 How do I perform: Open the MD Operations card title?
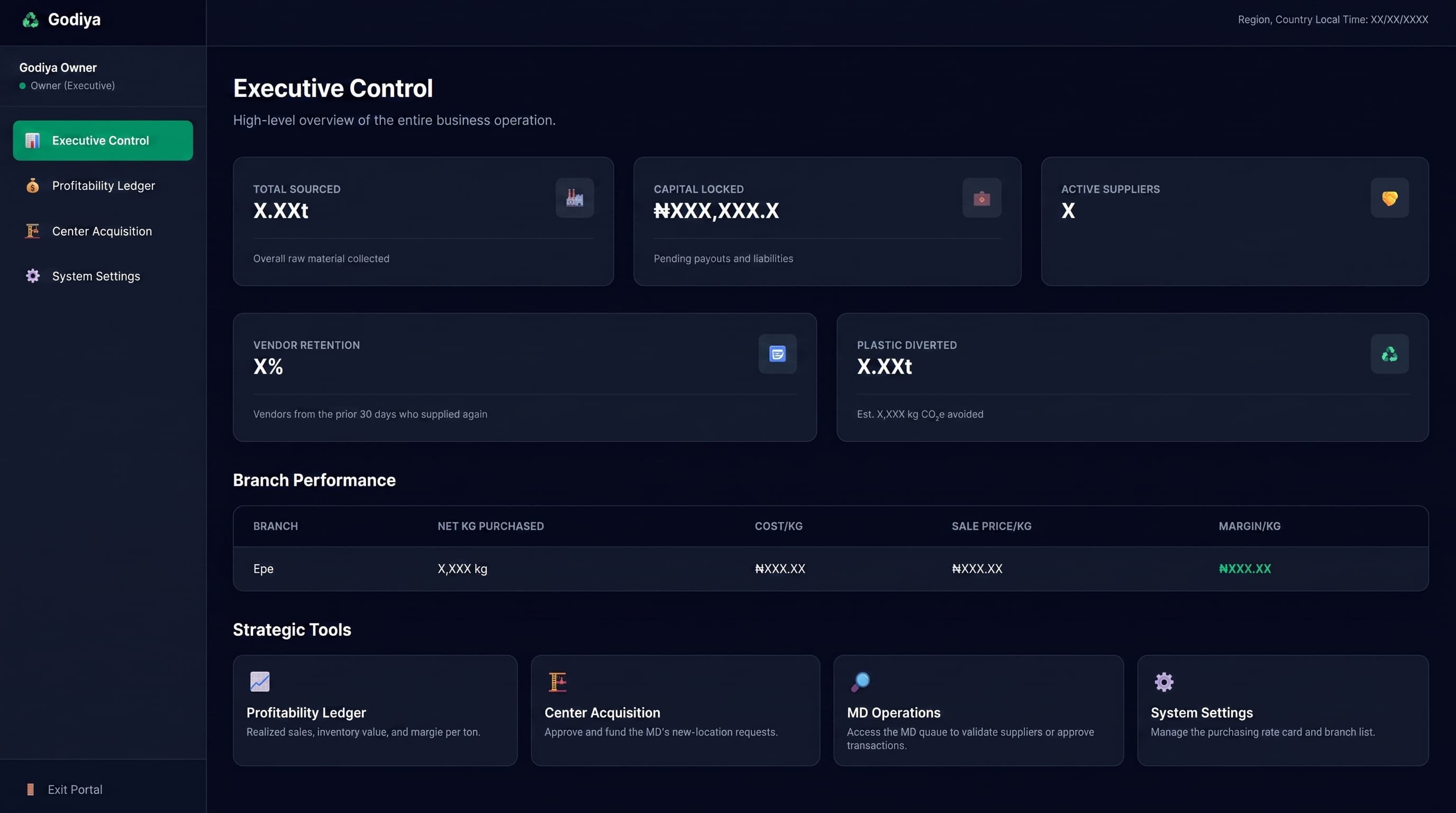point(894,712)
